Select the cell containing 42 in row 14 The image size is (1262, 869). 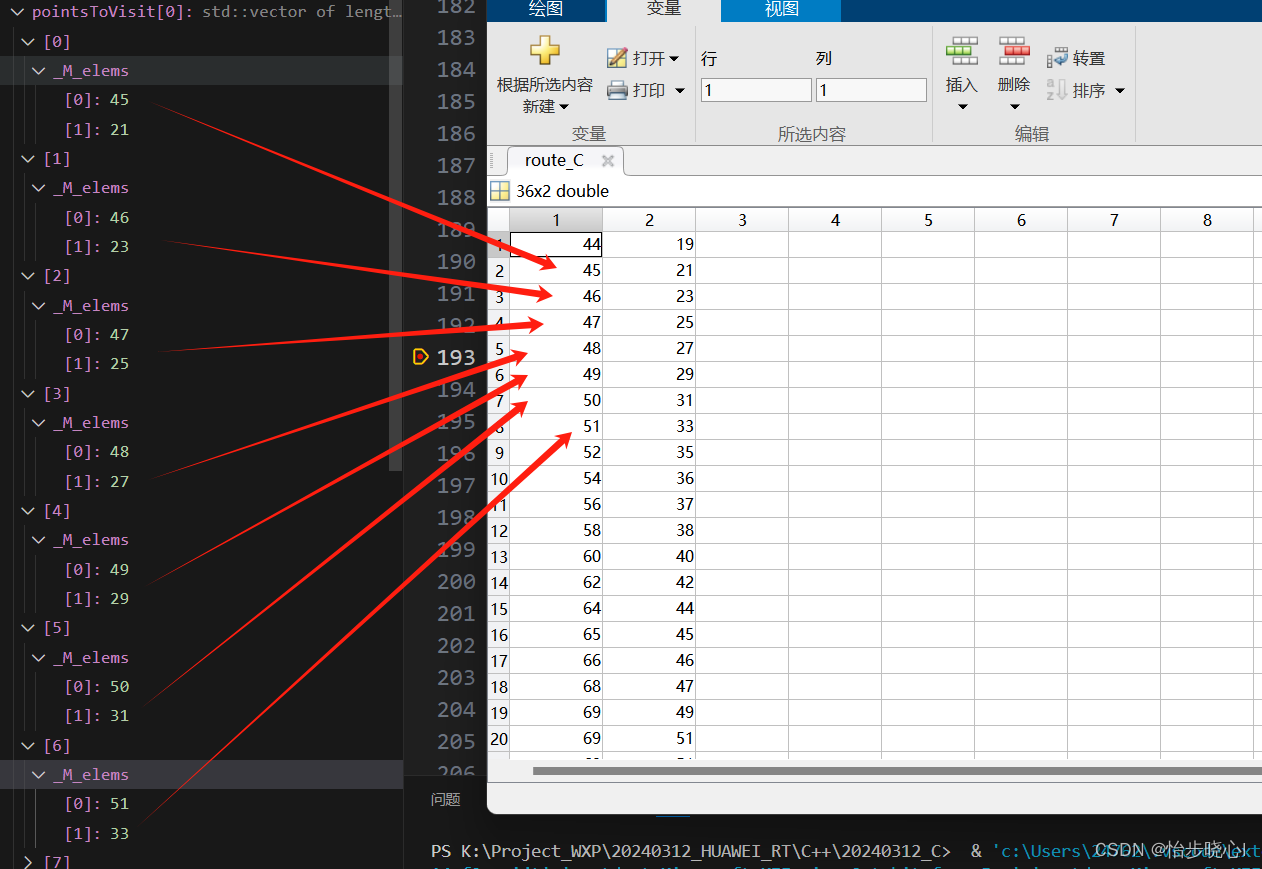pyautogui.click(x=649, y=583)
